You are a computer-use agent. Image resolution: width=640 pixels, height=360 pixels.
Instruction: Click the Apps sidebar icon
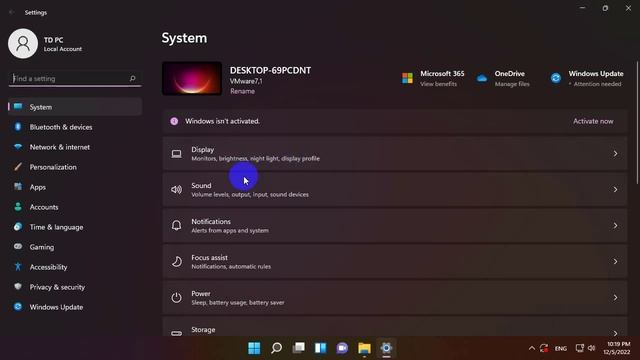pos(18,187)
